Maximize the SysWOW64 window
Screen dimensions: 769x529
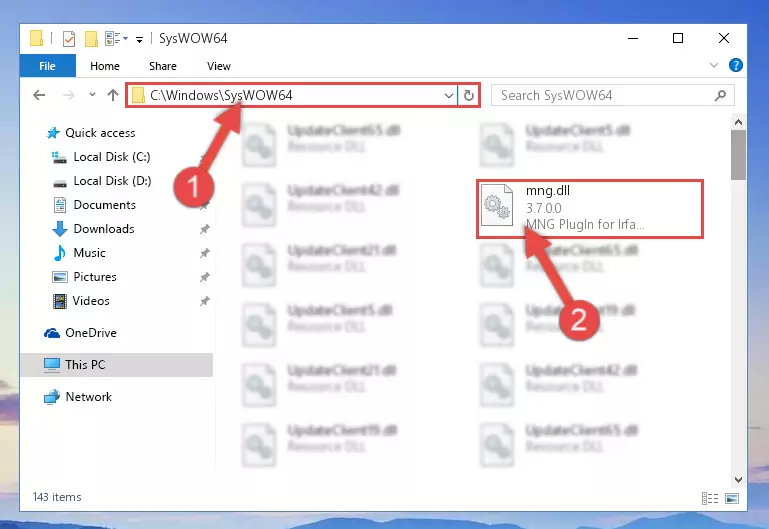(678, 38)
